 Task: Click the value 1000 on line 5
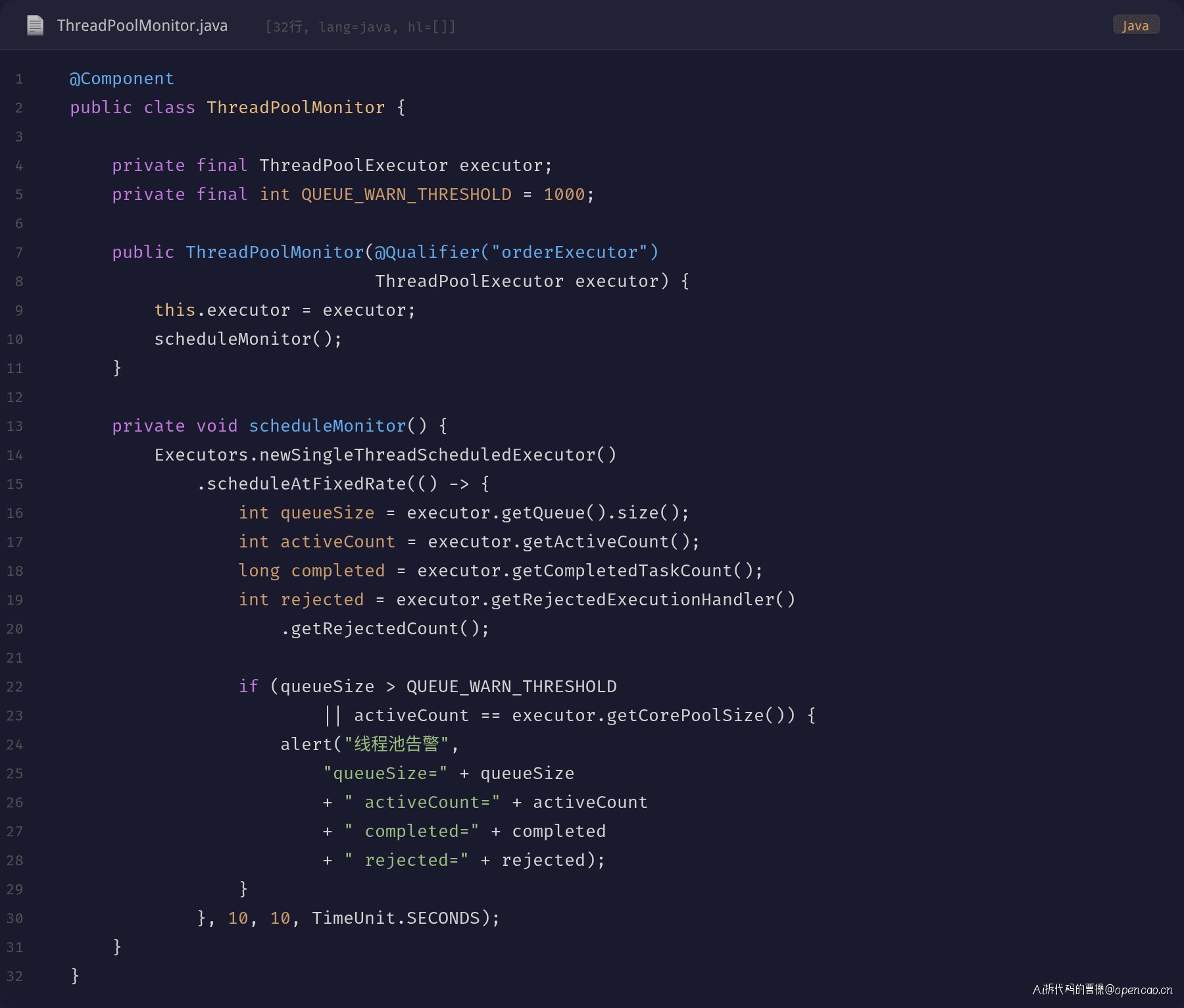[564, 195]
